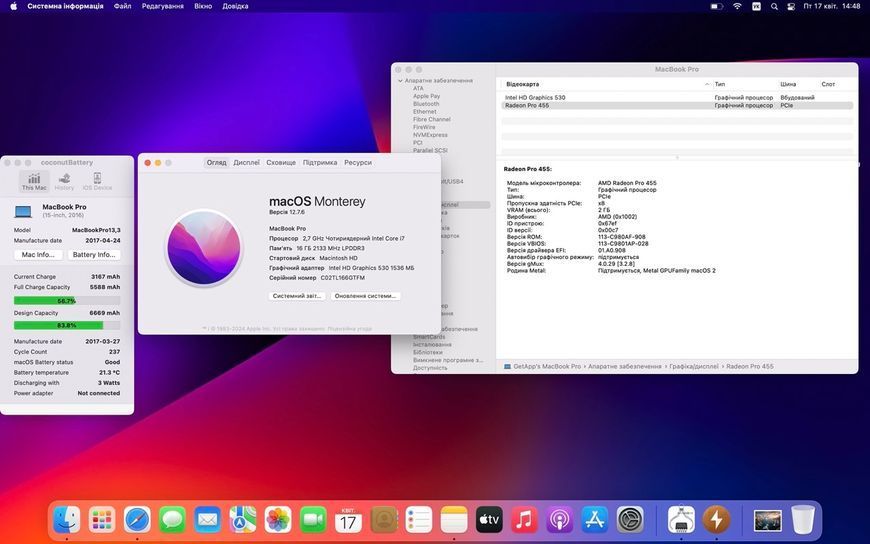The width and height of the screenshot is (870, 544).
Task: Select FireWire in the sidebar
Action: point(424,127)
